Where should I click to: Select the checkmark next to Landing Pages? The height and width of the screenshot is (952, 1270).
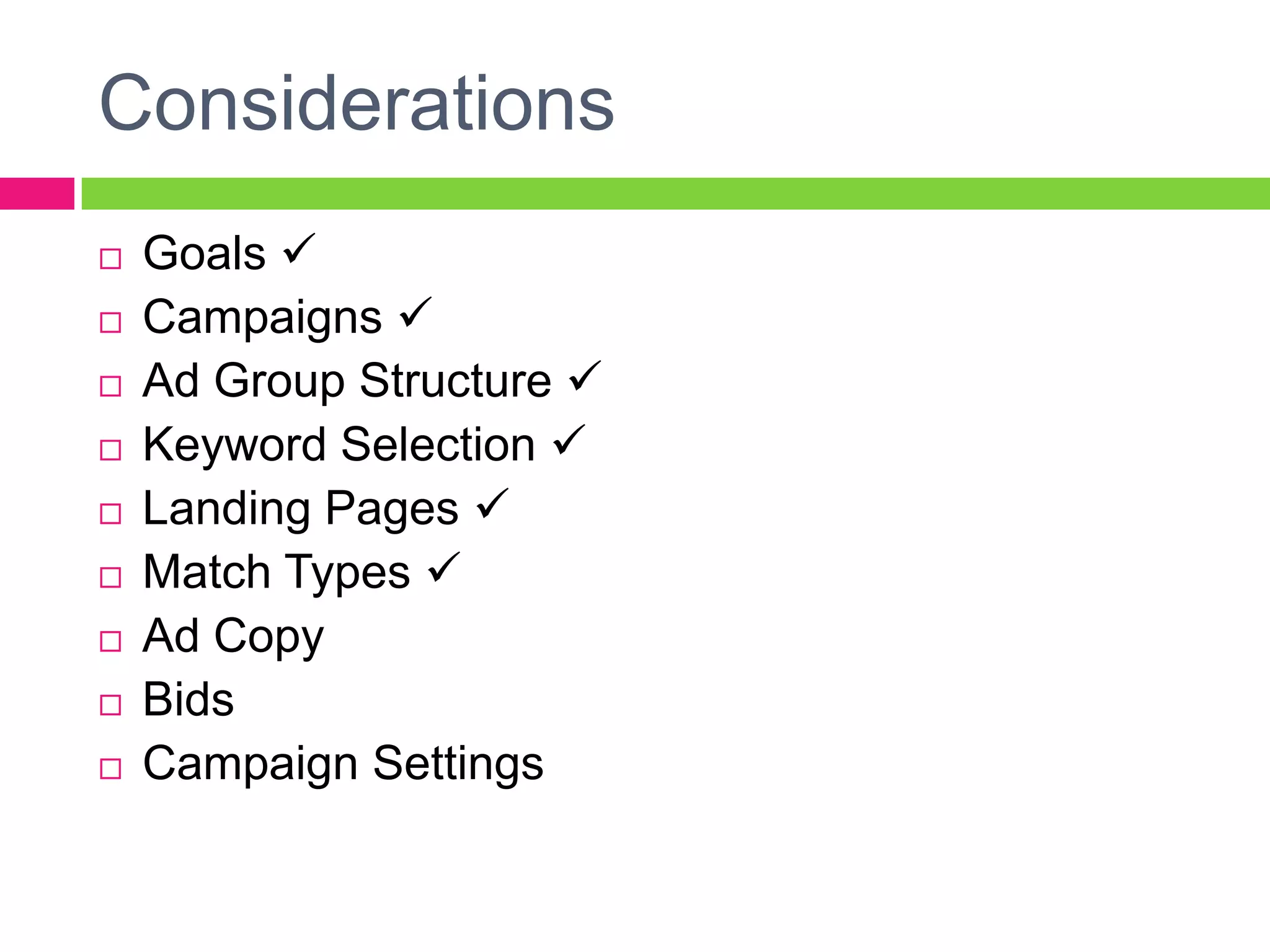click(x=492, y=505)
